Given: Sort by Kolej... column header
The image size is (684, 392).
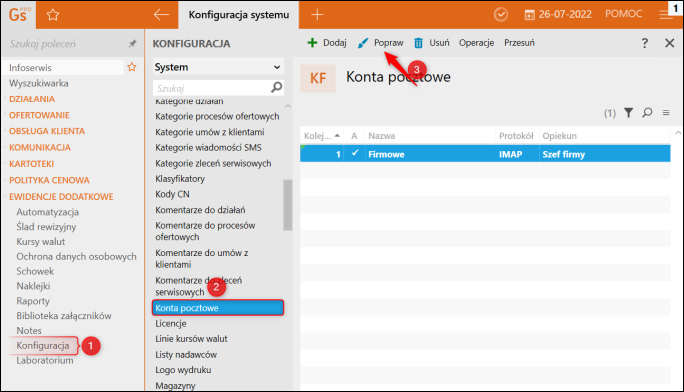Looking at the screenshot, I should coord(321,136).
